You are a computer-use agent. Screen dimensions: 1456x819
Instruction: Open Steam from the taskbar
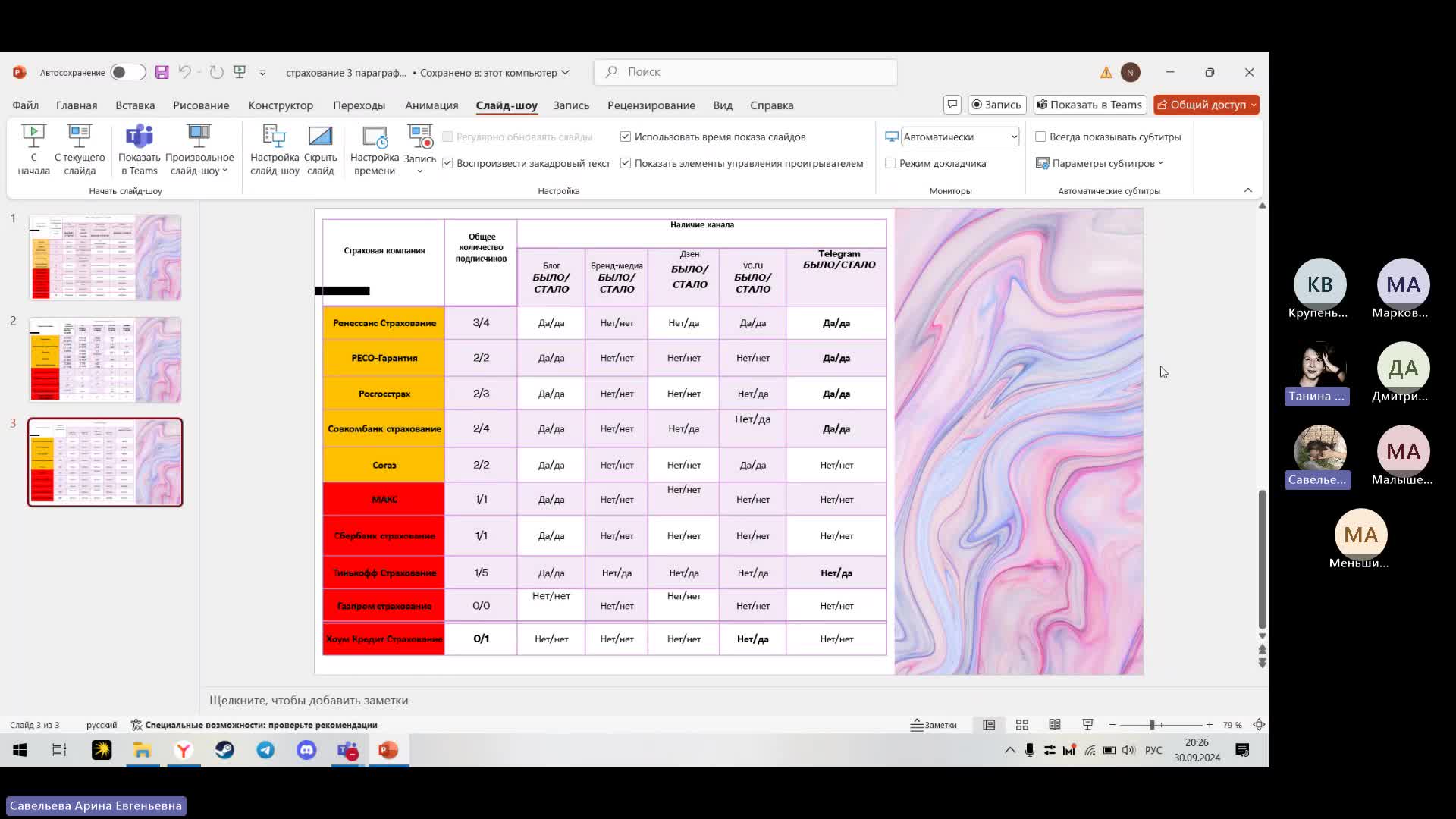(x=224, y=750)
